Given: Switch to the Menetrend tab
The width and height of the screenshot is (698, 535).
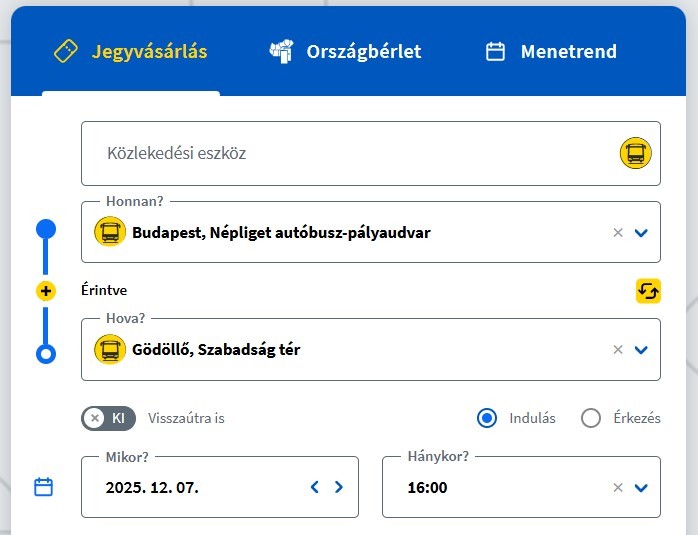Looking at the screenshot, I should [x=551, y=51].
